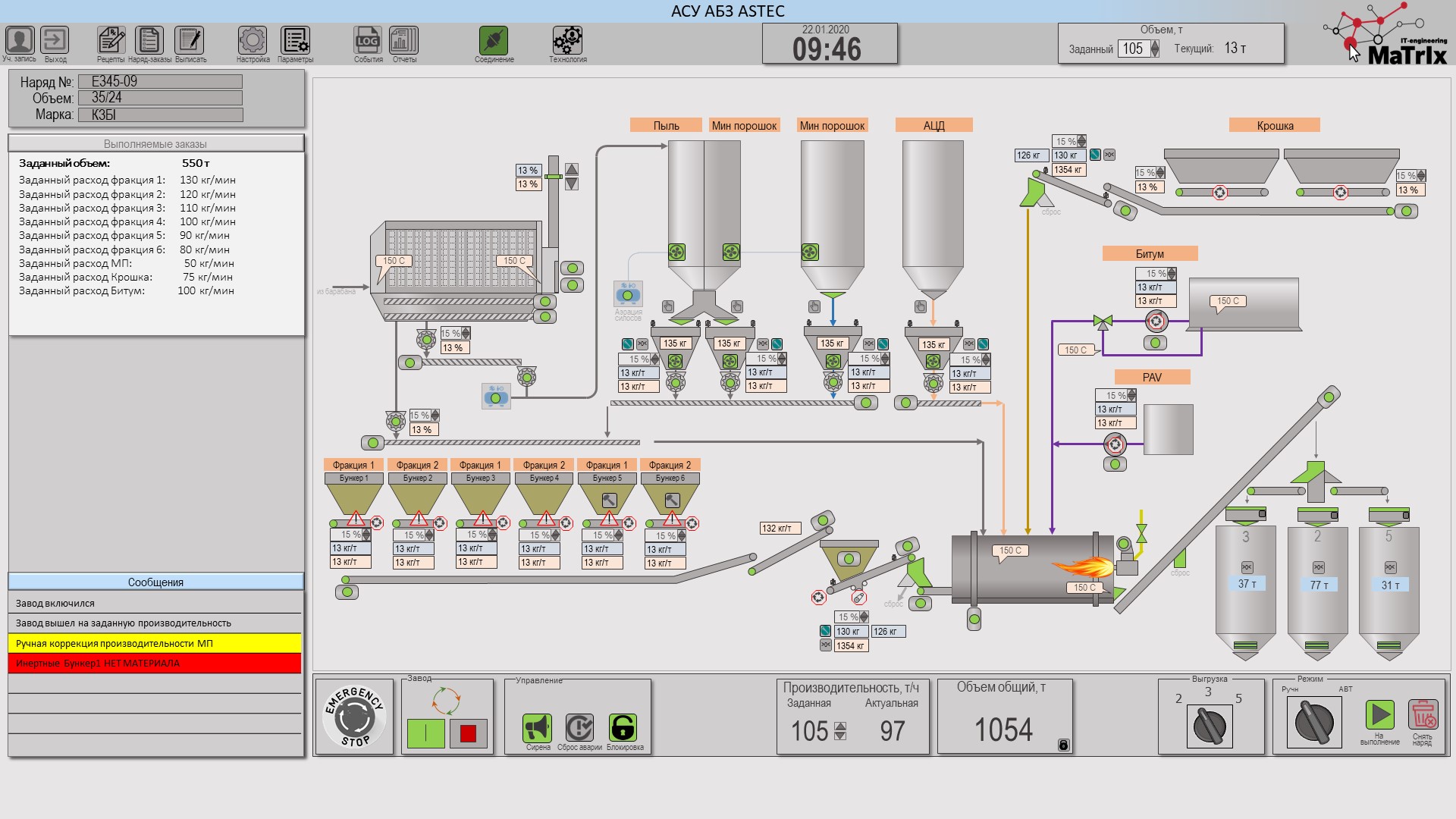Click the Сброс аварии alarm reset icon

coord(579,728)
